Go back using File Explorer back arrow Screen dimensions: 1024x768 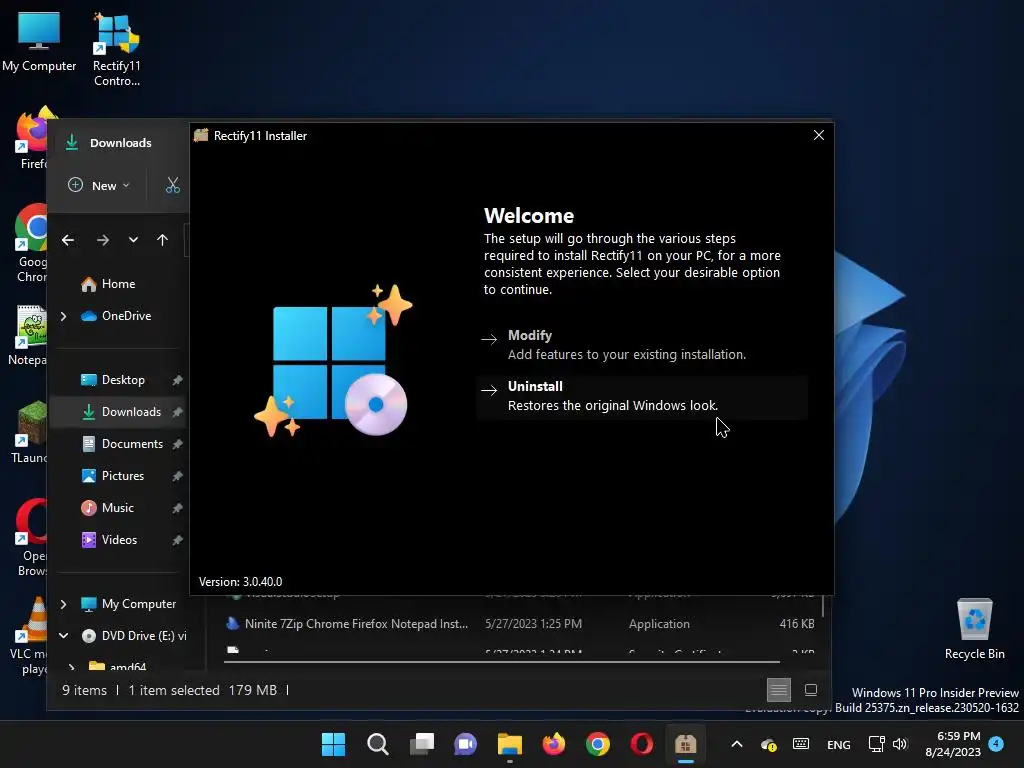click(x=68, y=240)
